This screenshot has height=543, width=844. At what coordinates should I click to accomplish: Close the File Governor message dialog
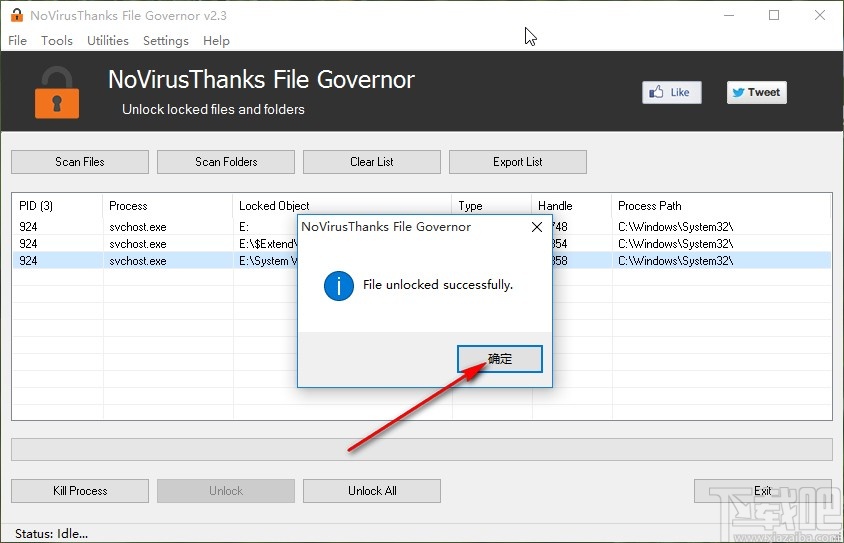click(537, 227)
